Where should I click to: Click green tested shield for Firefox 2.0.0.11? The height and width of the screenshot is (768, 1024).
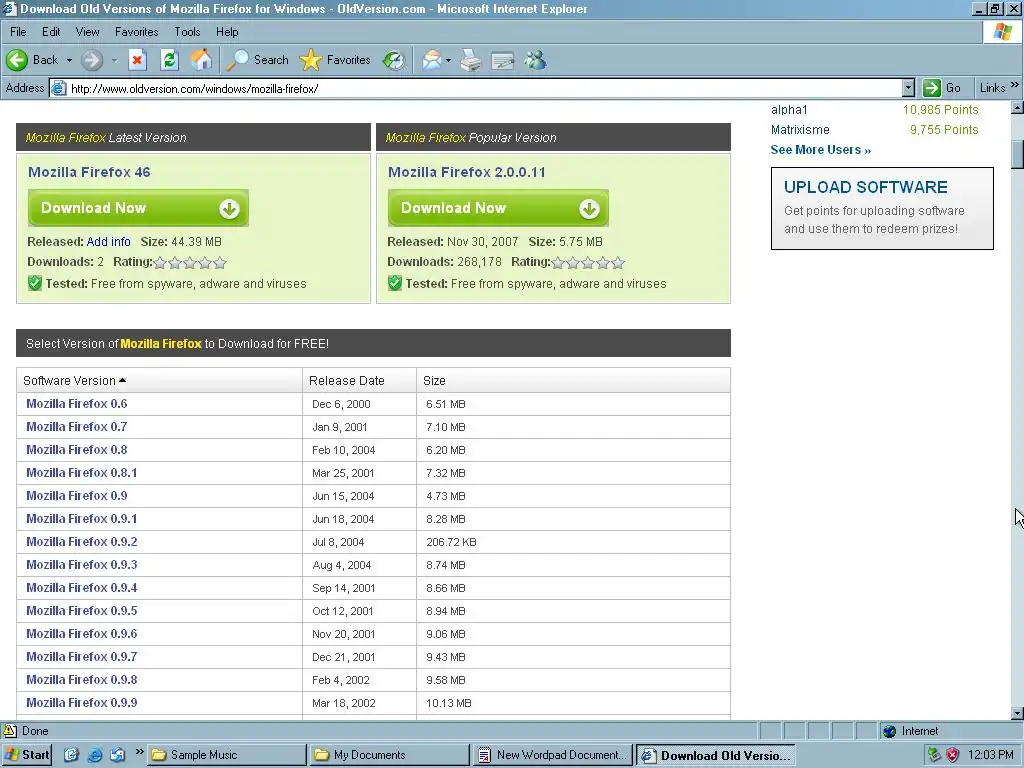pyautogui.click(x=394, y=283)
